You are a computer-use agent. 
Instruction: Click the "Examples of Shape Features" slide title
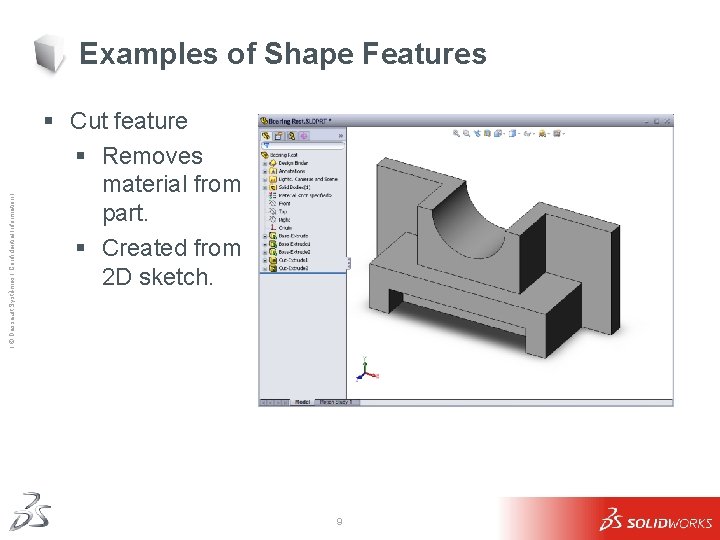pyautogui.click(x=283, y=53)
